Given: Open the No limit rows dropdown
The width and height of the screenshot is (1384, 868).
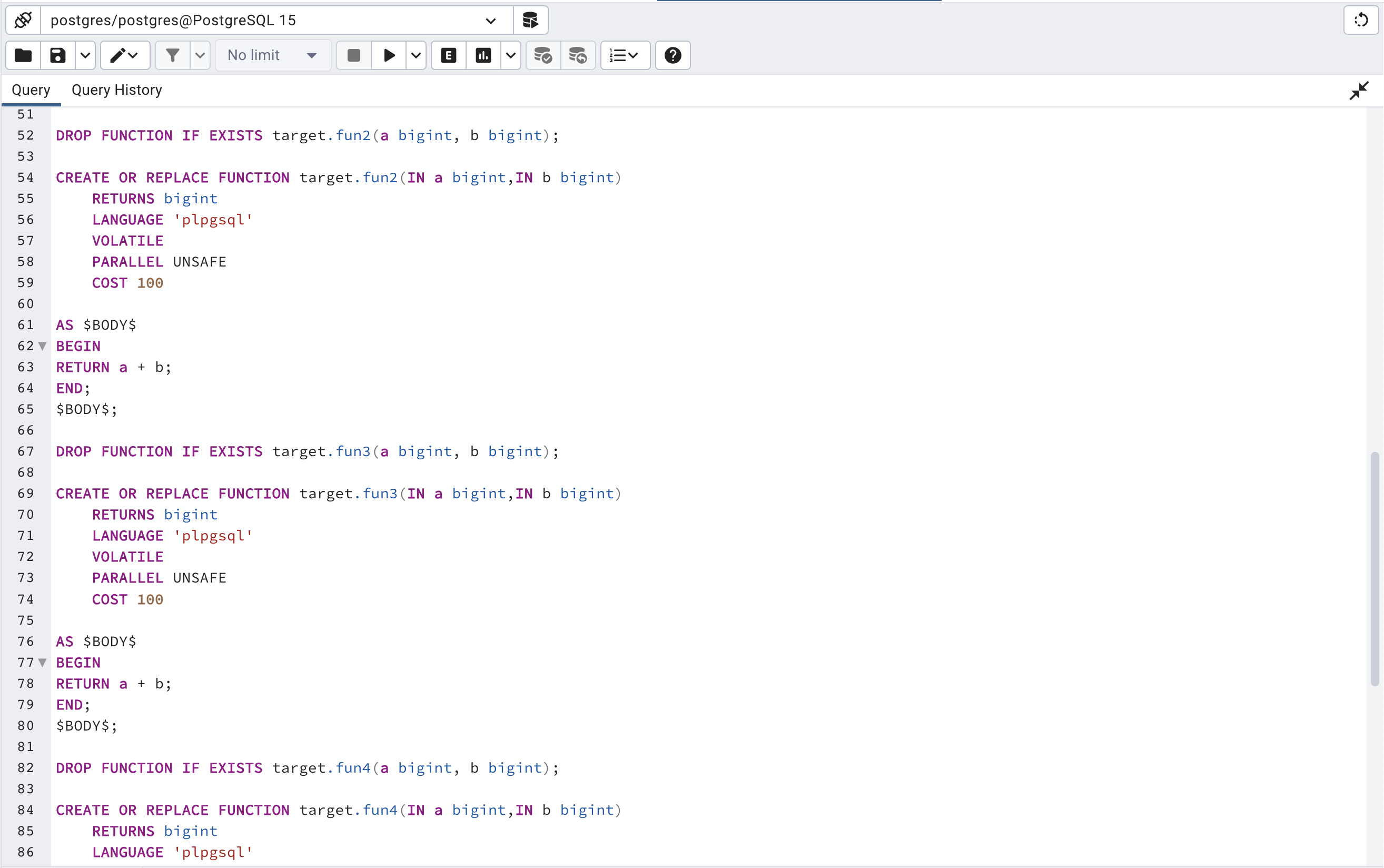Looking at the screenshot, I should [x=273, y=56].
